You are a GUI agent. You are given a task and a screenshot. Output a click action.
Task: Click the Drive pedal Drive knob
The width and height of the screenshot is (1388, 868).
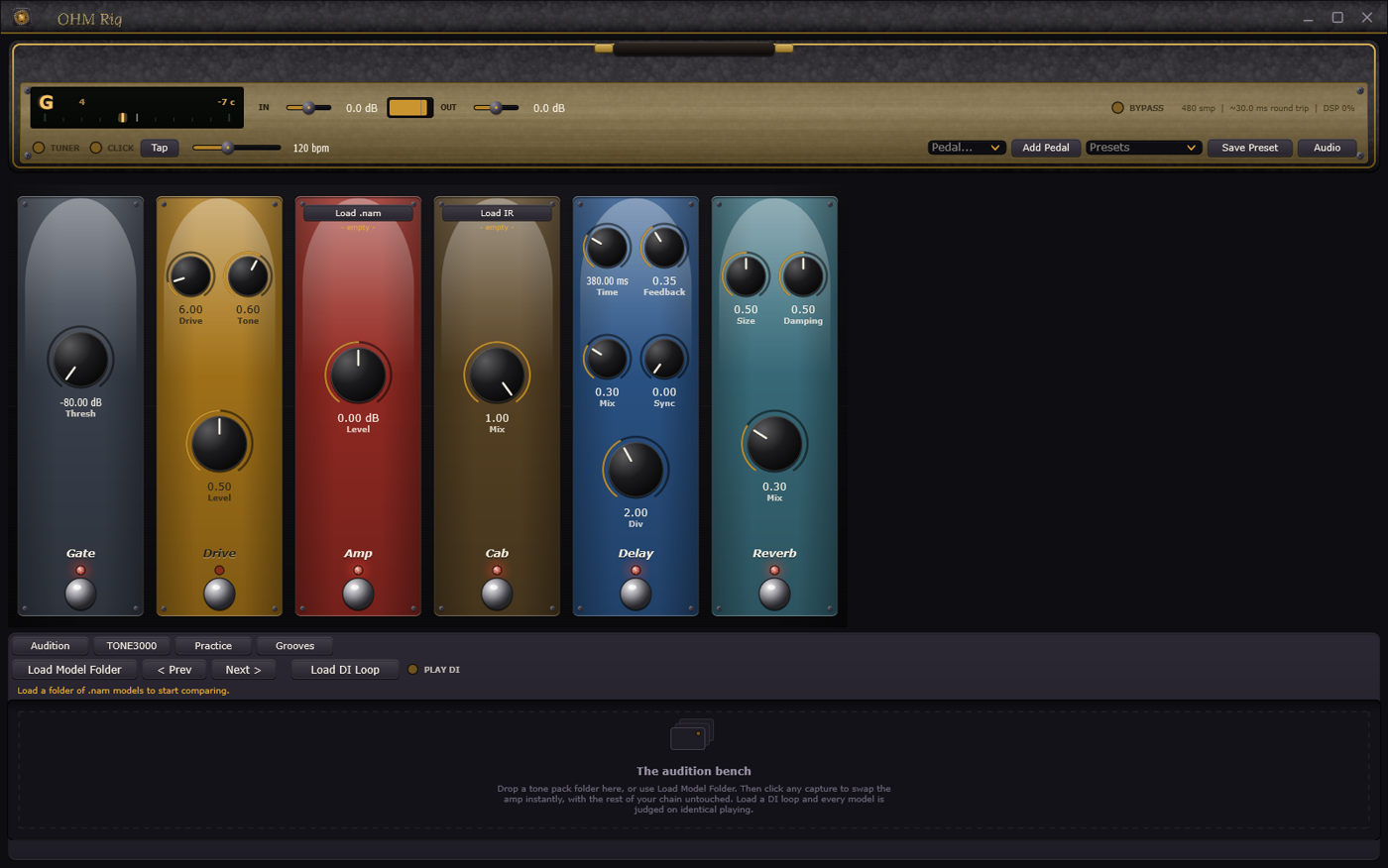190,275
